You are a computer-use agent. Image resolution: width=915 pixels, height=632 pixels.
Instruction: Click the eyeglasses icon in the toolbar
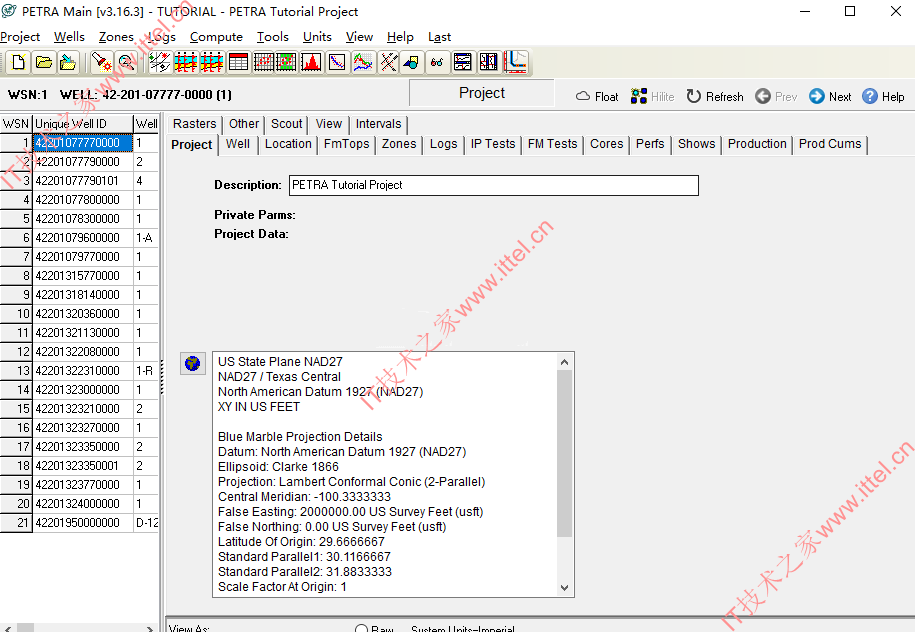(436, 62)
